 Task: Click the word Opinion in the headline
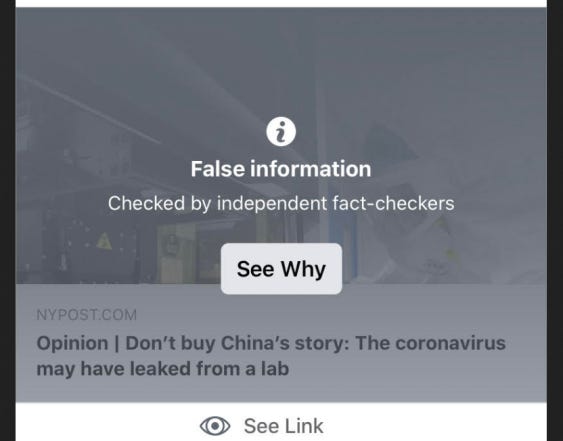pyautogui.click(x=72, y=343)
